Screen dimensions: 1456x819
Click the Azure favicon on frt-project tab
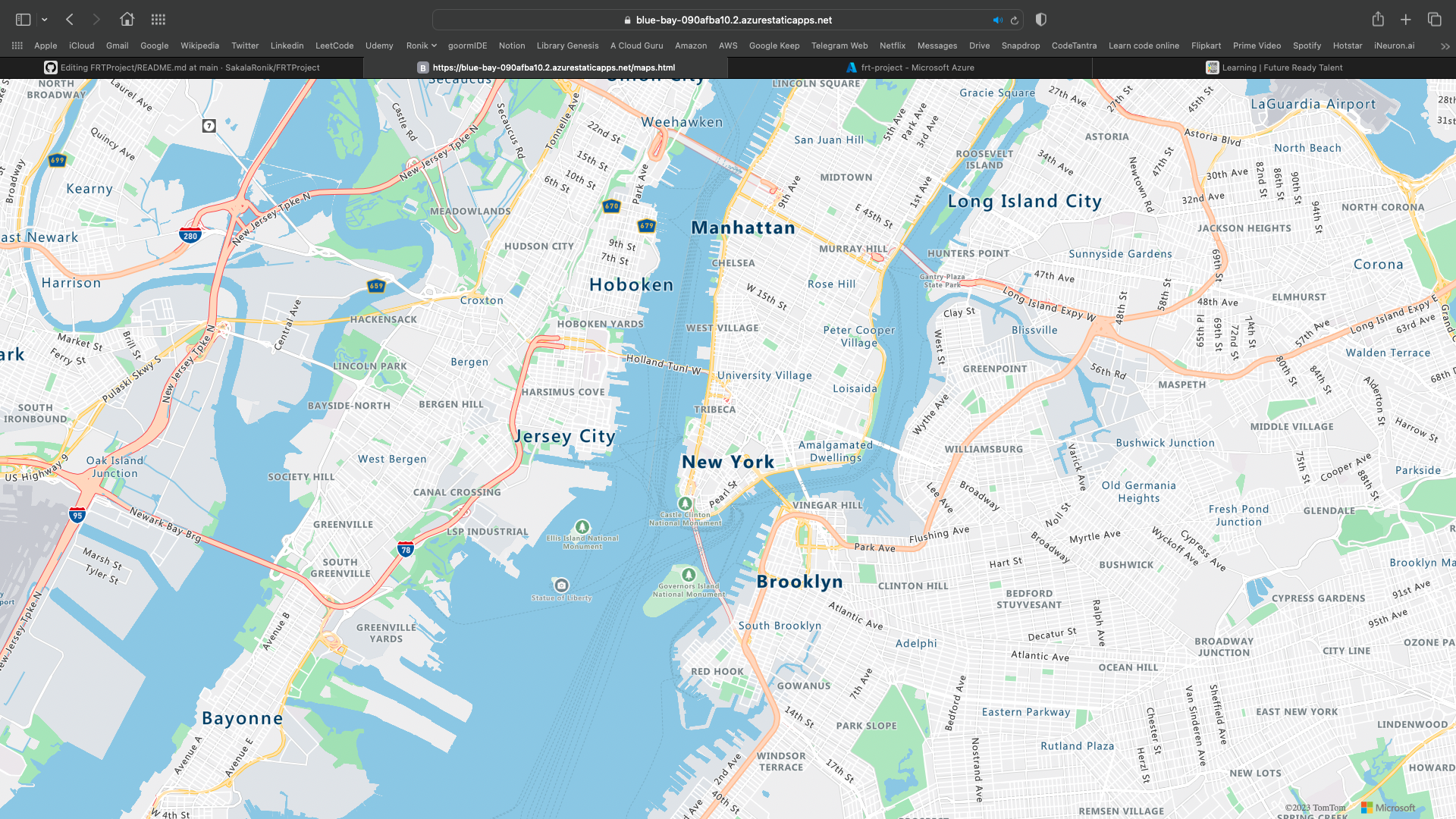(852, 67)
